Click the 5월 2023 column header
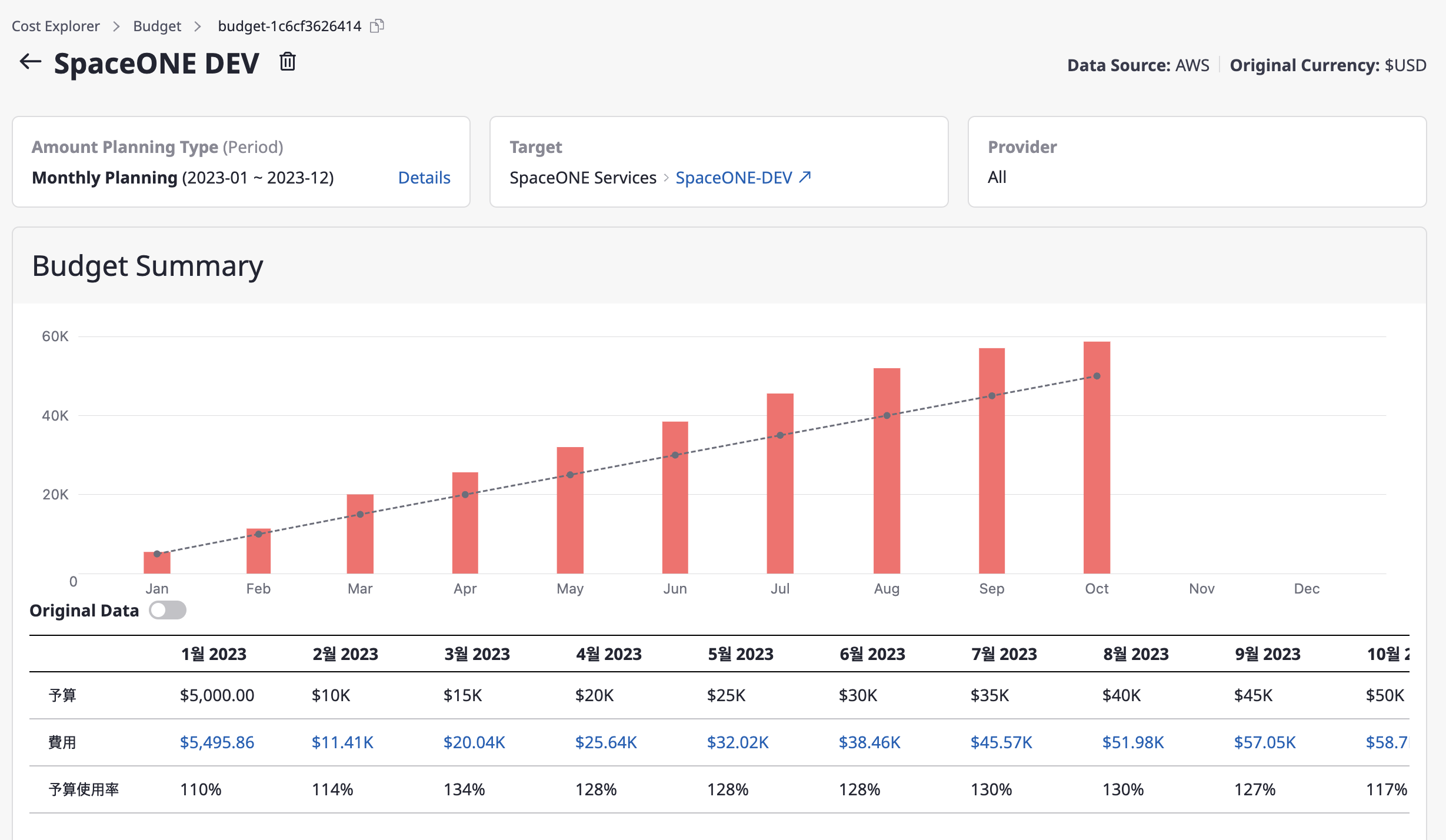This screenshot has width=1446, height=840. [x=741, y=654]
